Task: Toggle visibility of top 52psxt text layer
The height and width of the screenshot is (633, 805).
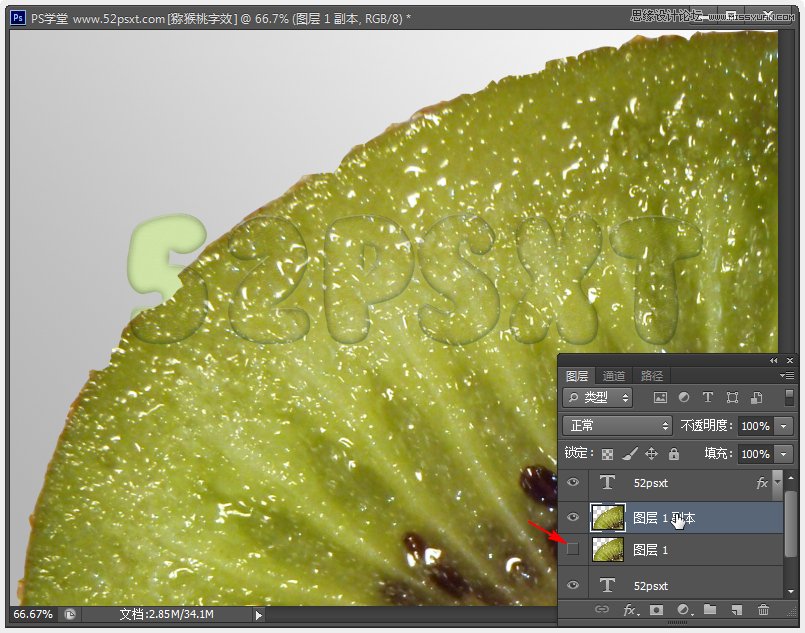Action: [x=573, y=483]
